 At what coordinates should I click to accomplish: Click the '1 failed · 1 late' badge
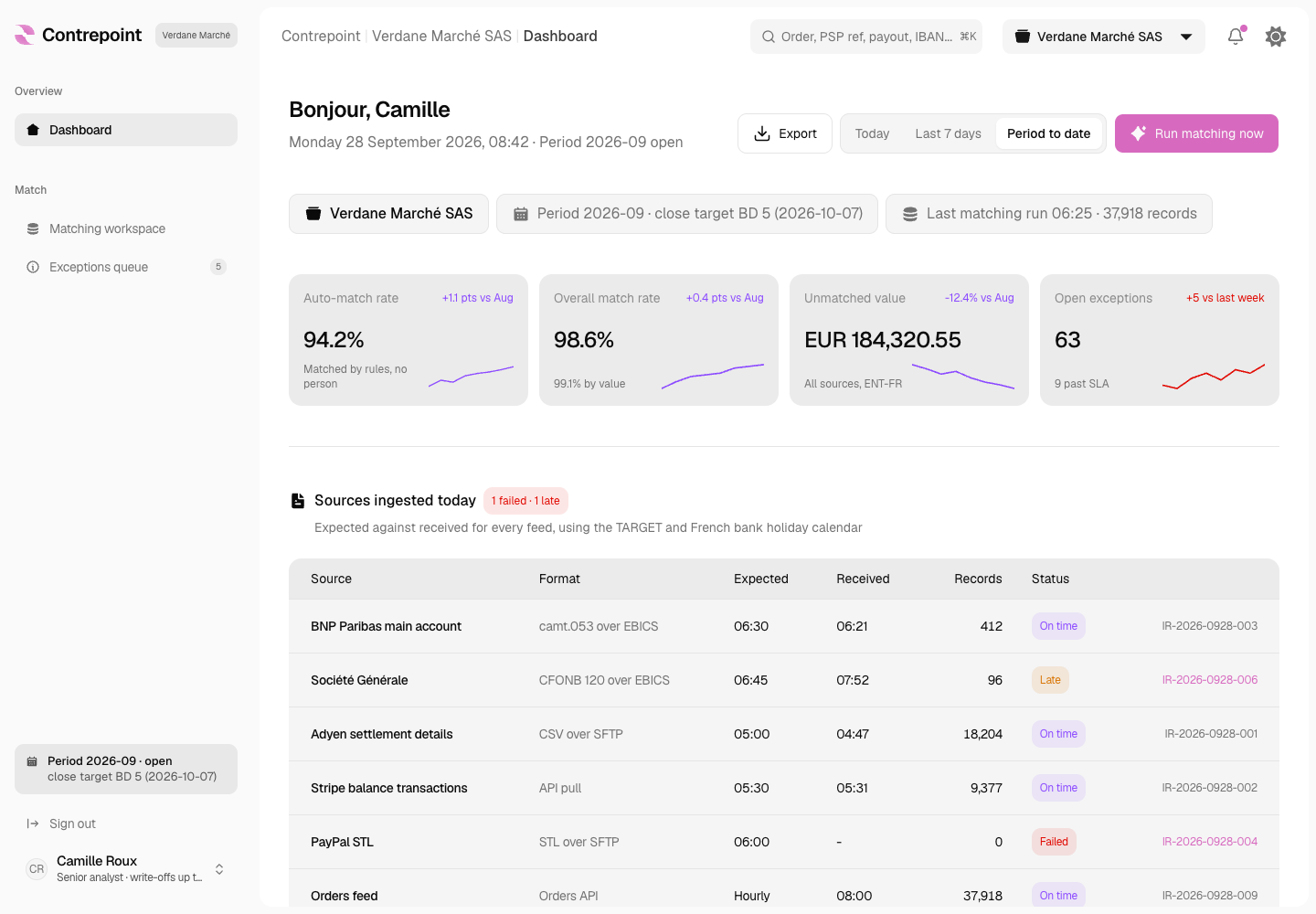[x=525, y=501]
